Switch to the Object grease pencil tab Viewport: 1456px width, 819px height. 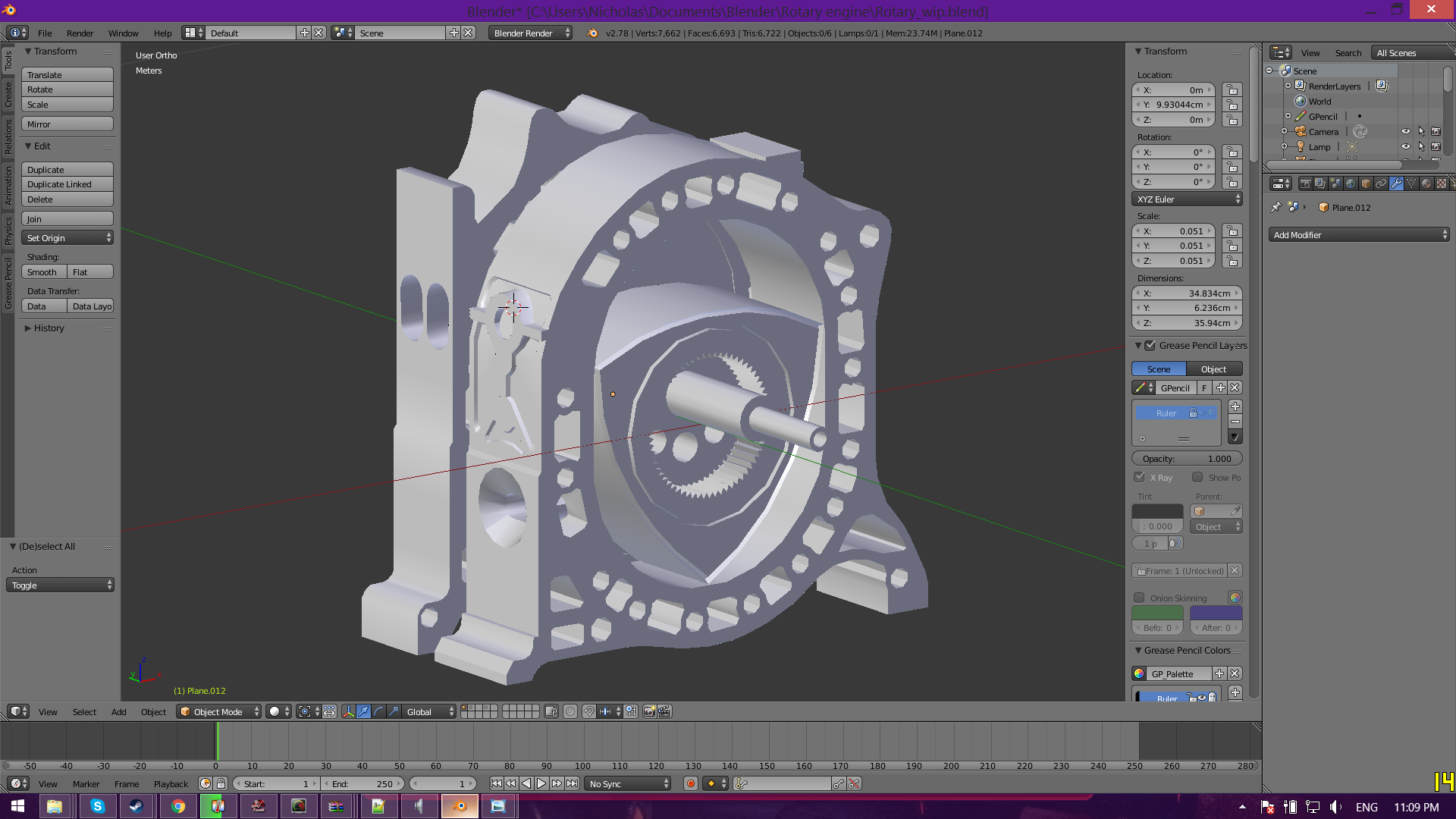coord(1213,369)
